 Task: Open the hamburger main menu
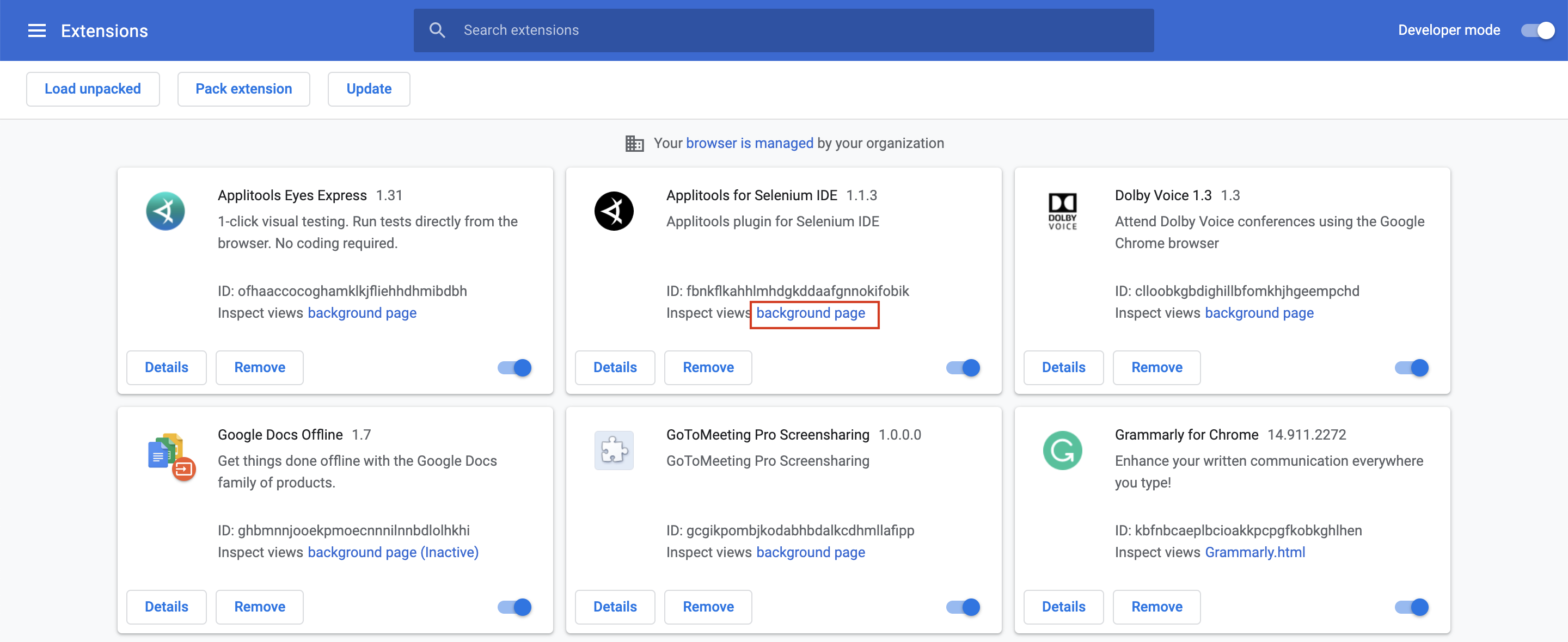coord(37,30)
